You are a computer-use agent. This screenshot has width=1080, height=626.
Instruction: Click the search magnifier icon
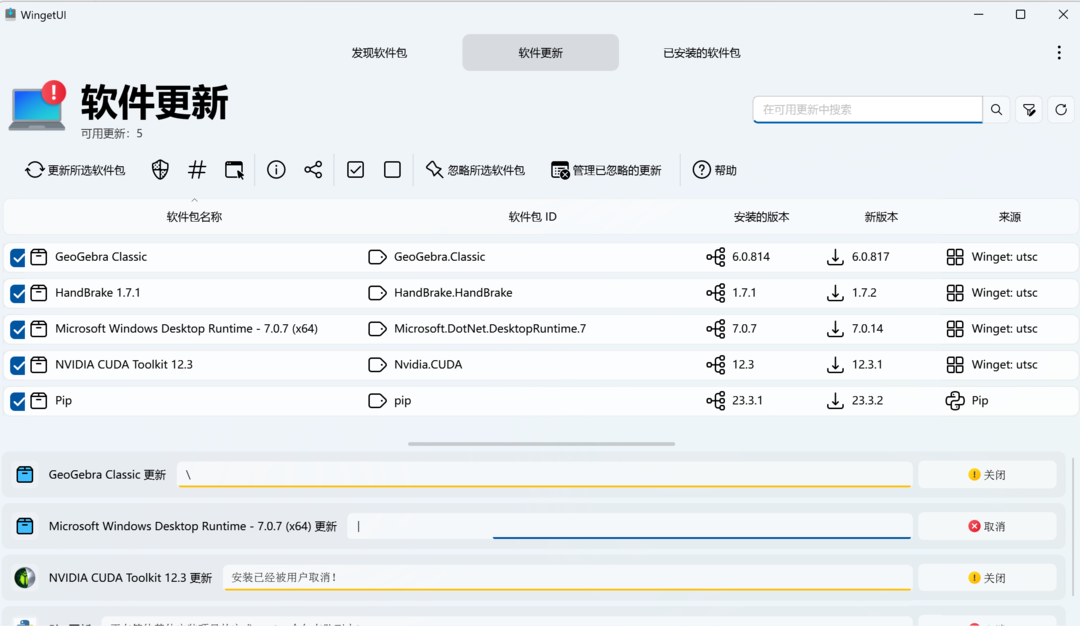(x=996, y=109)
